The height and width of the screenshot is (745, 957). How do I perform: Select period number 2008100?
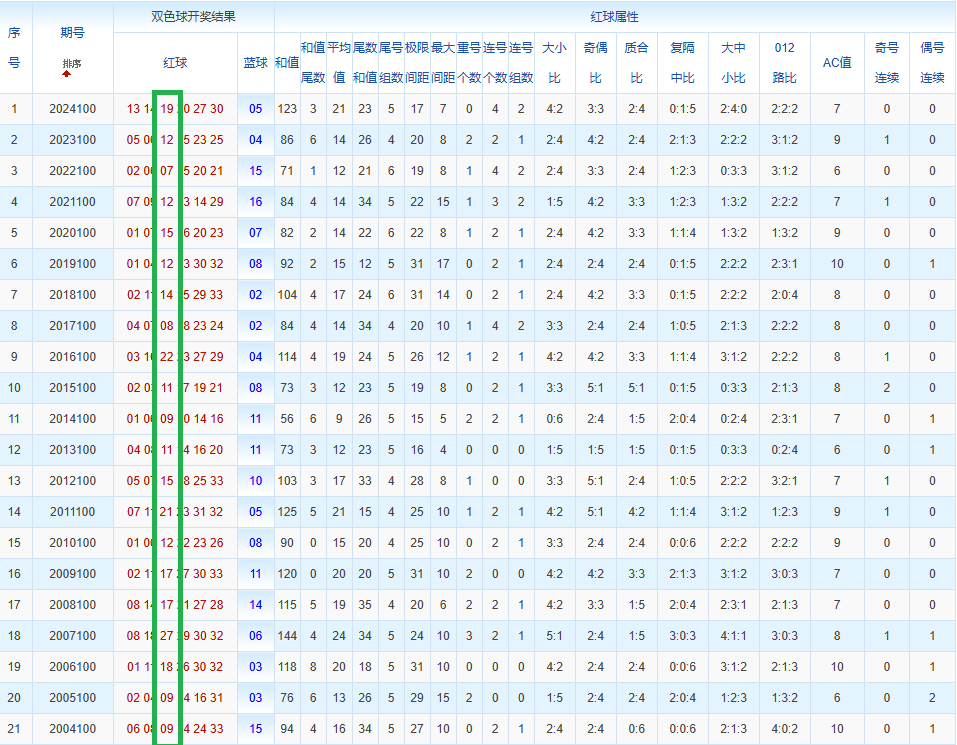(x=73, y=605)
